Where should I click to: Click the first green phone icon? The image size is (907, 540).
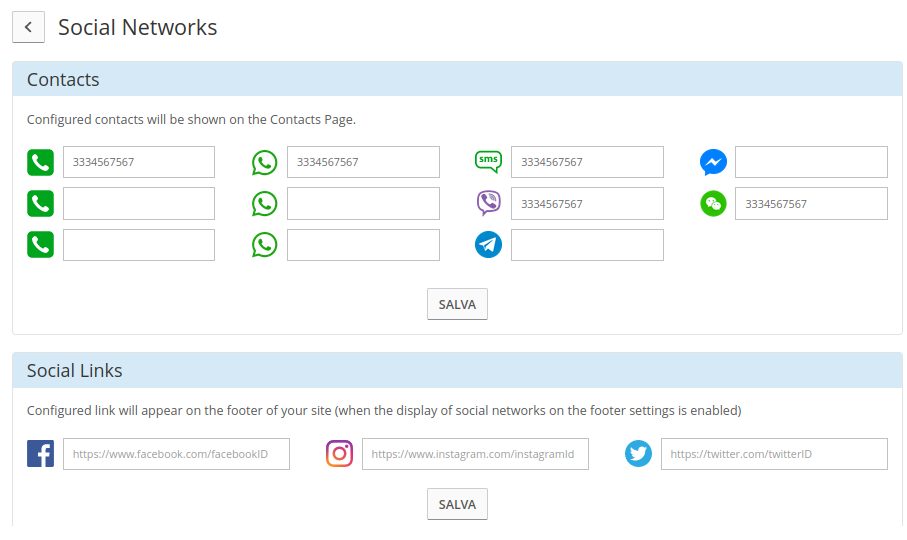[40, 162]
